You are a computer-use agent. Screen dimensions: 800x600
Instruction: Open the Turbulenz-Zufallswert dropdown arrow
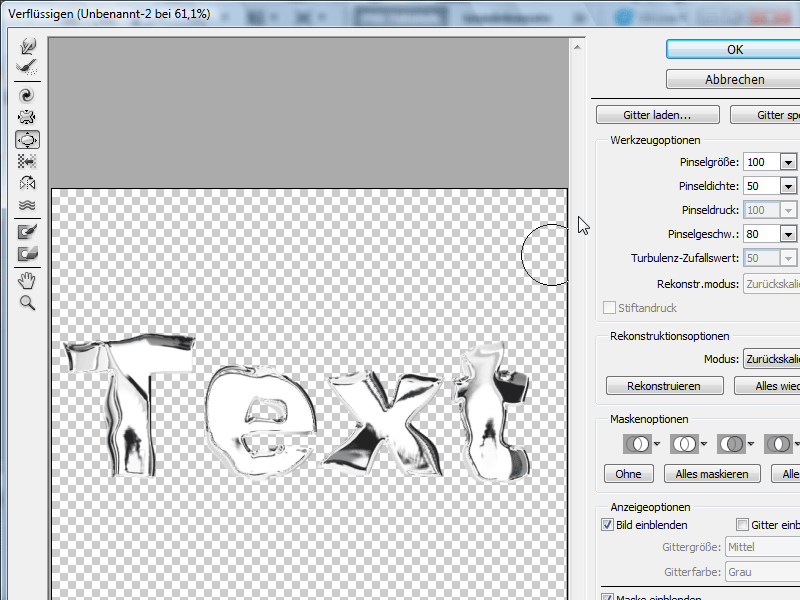[x=788, y=258]
